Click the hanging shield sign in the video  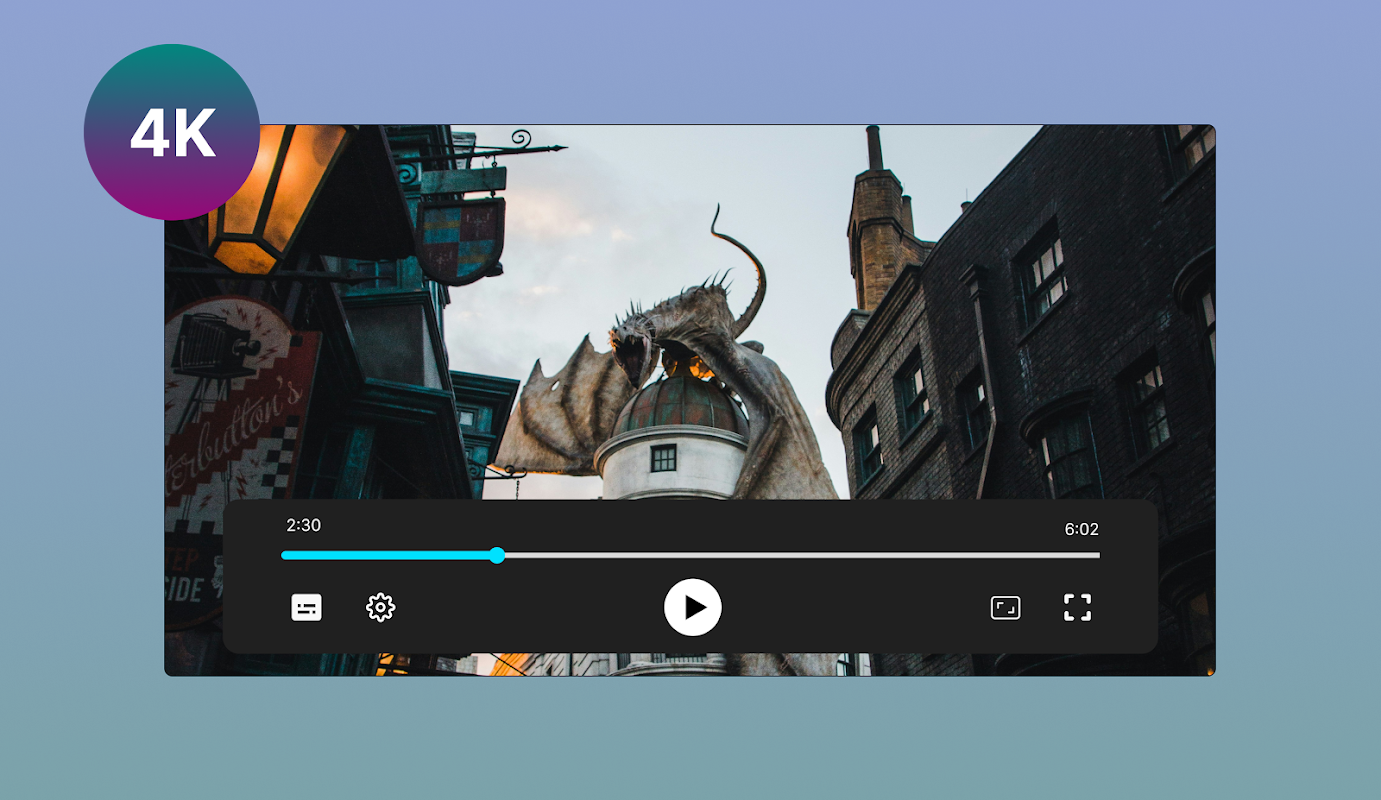point(460,240)
